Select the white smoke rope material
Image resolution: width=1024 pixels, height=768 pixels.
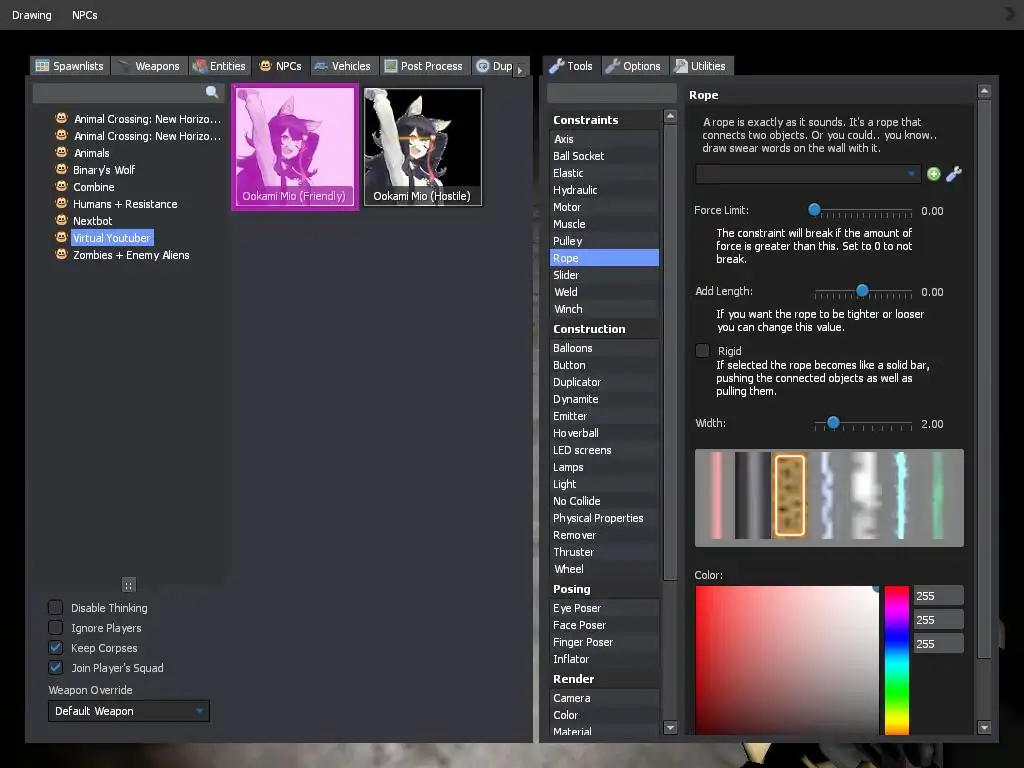(863, 496)
